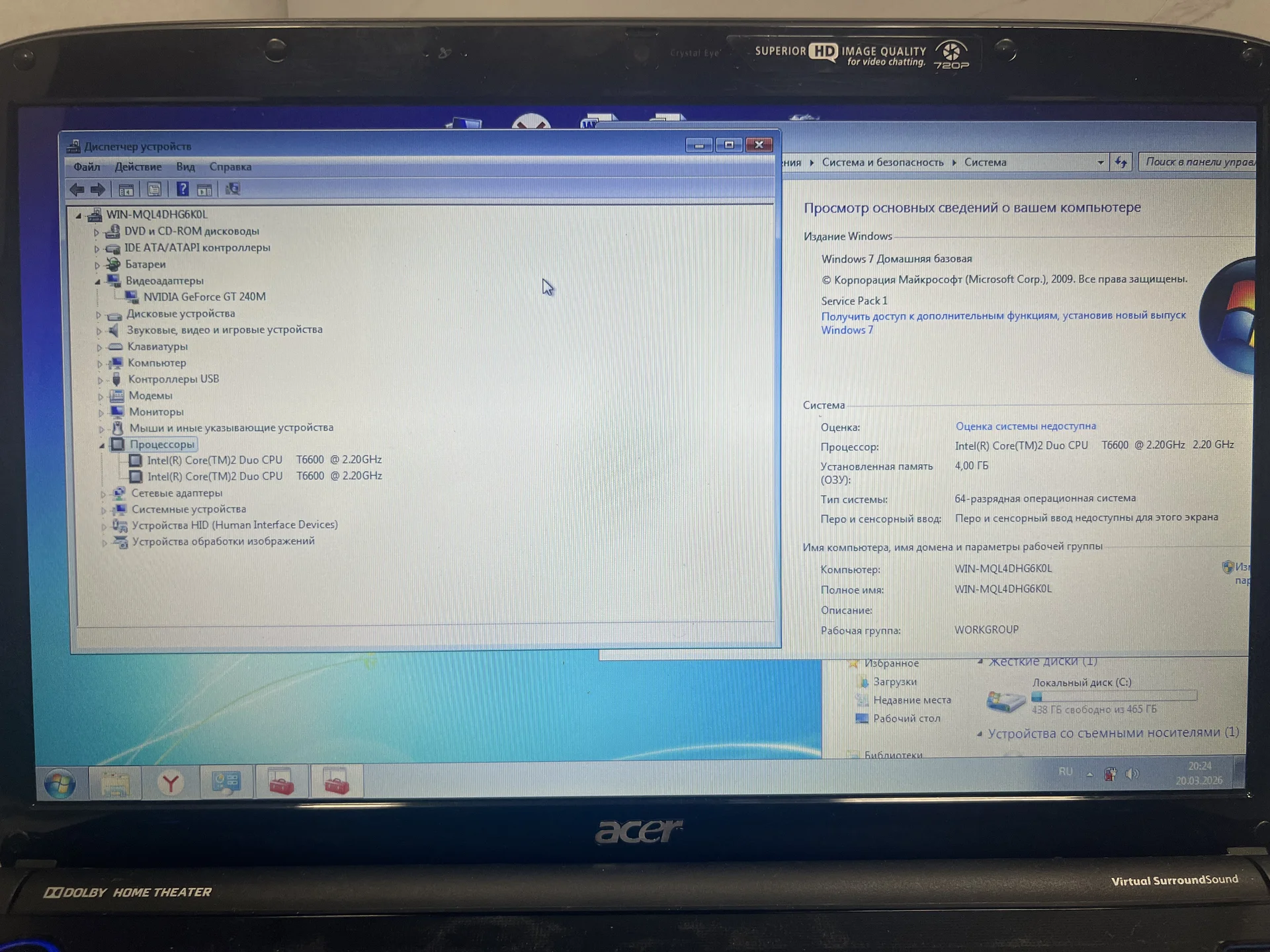This screenshot has width=1270, height=952.
Task: Click the flagged security tray icon
Action: pos(1111,774)
